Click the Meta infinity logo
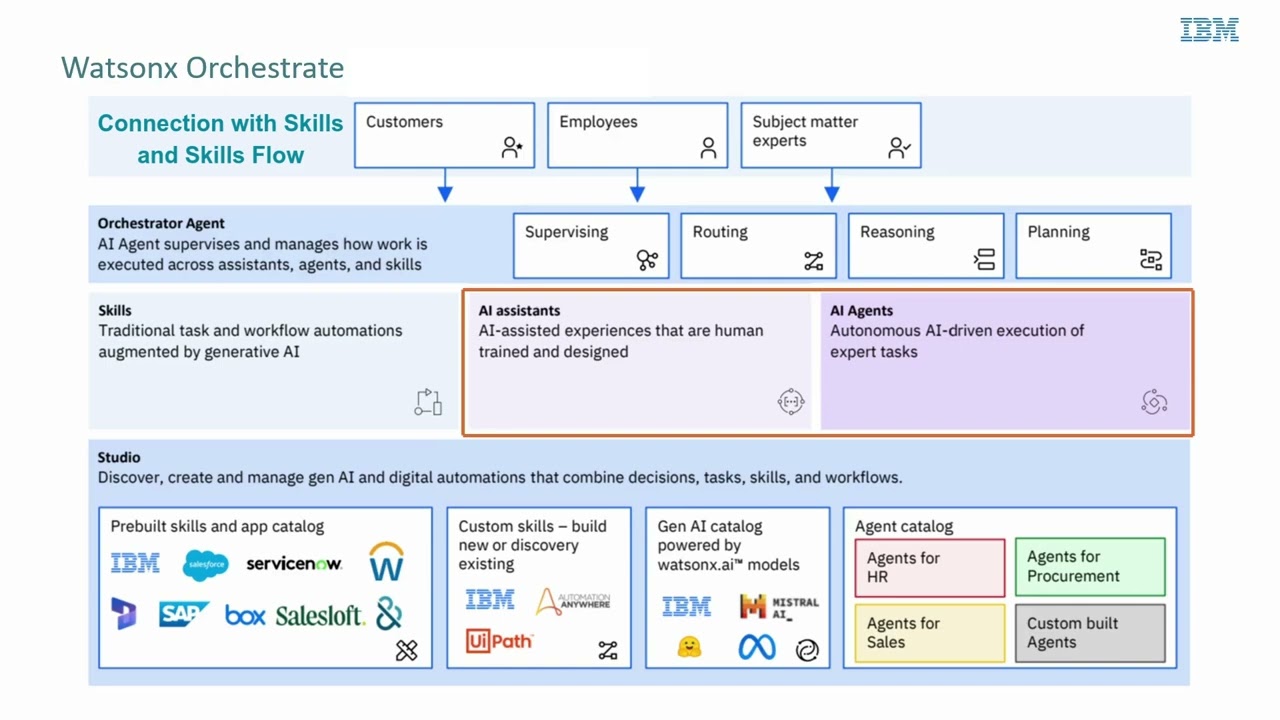Screen dimensions: 1280x720 pyautogui.click(x=757, y=647)
